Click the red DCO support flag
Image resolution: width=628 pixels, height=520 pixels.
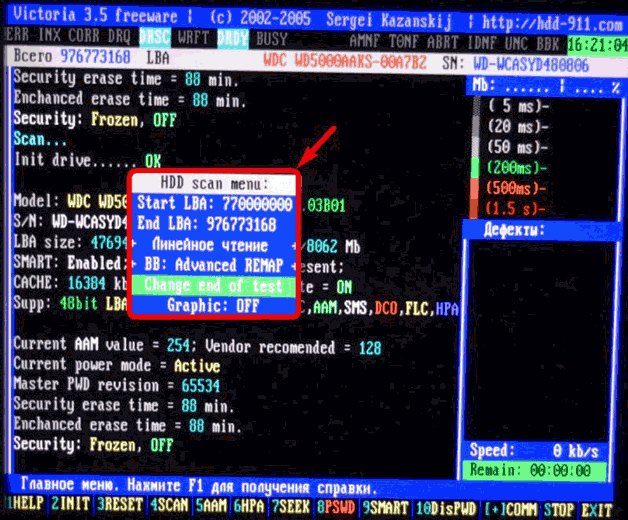[386, 308]
